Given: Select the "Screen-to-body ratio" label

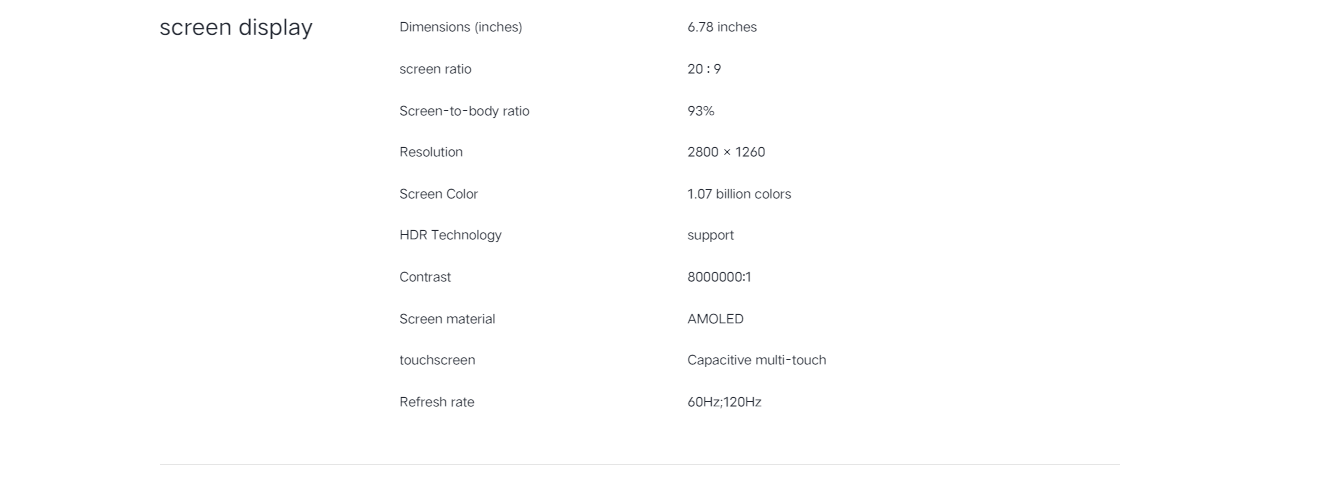Looking at the screenshot, I should 464,111.
